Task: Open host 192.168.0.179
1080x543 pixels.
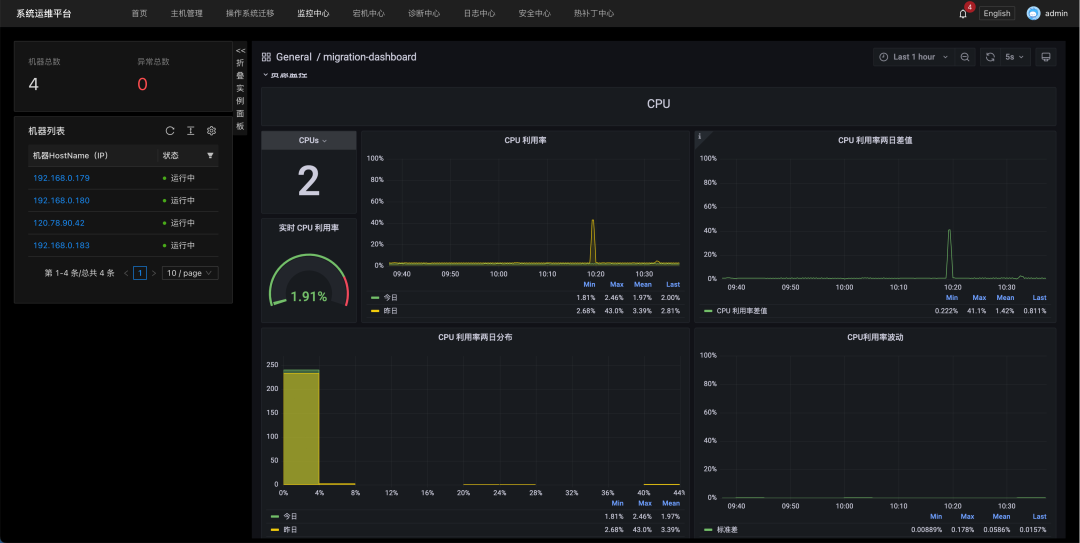Action: coord(61,178)
